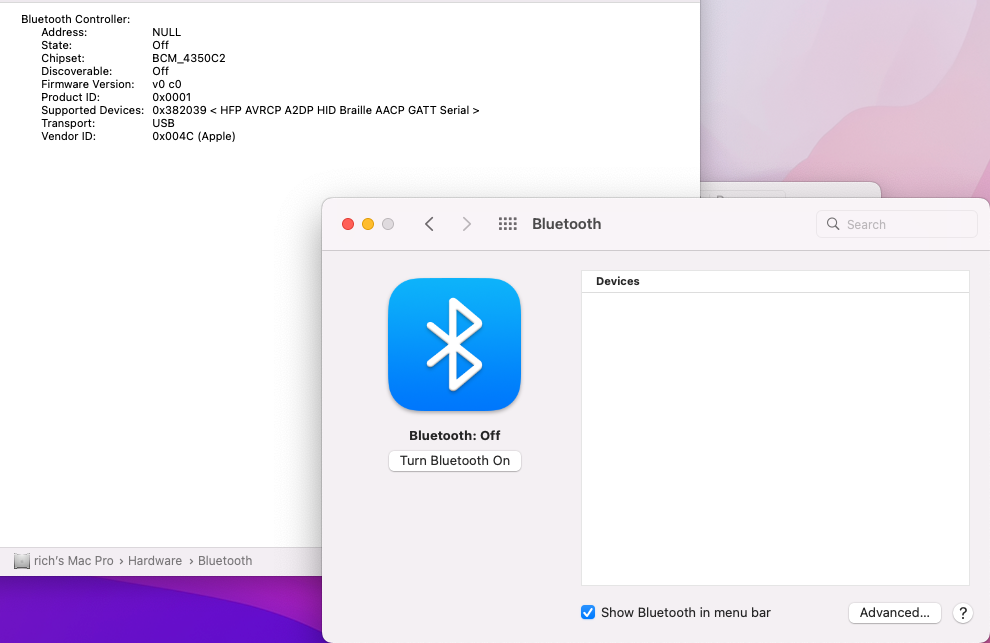The height and width of the screenshot is (643, 990).
Task: Select the Chipset value BCM_4350C2
Action: coord(189,58)
